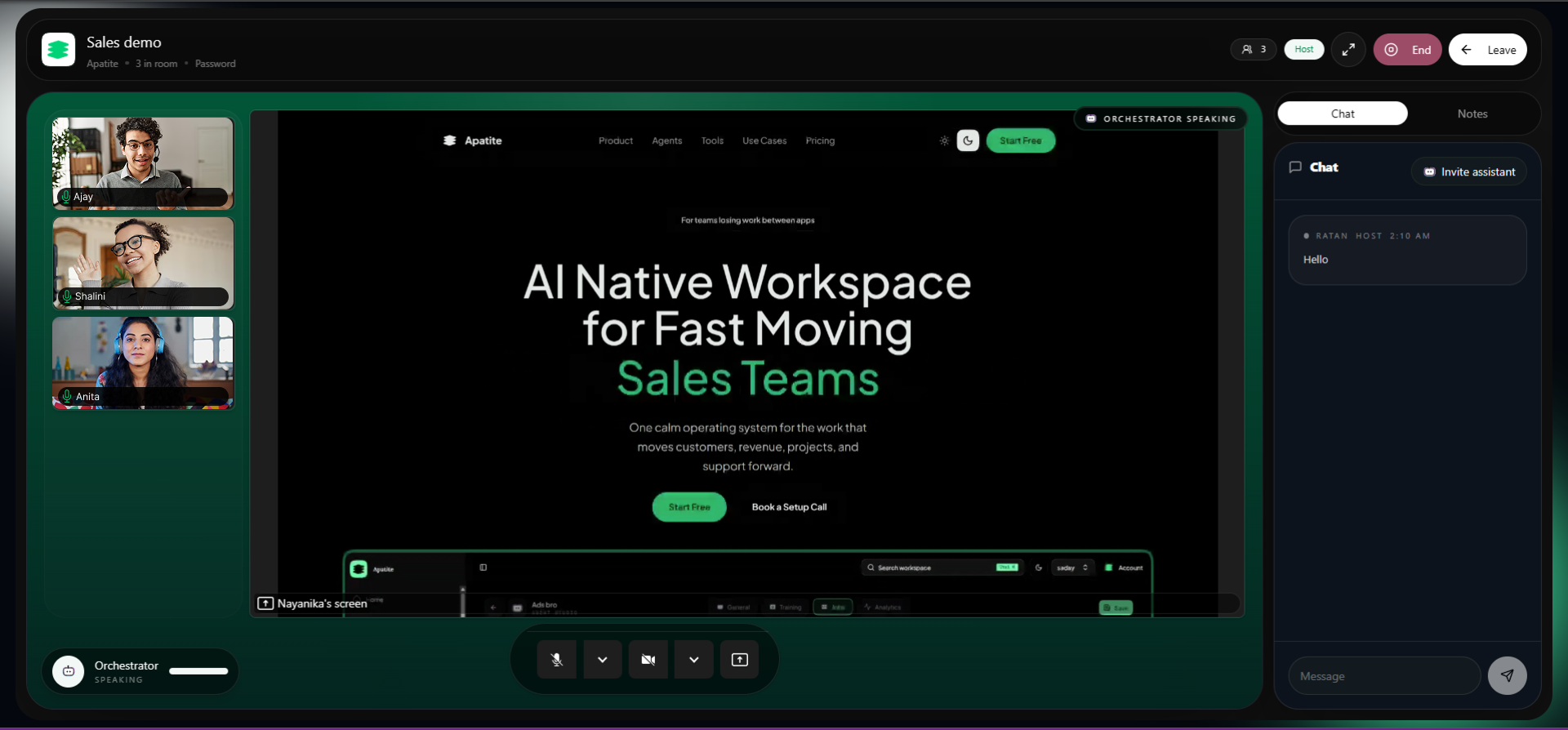
Task: Click Nayanika's screen label icon
Action: coord(265,603)
